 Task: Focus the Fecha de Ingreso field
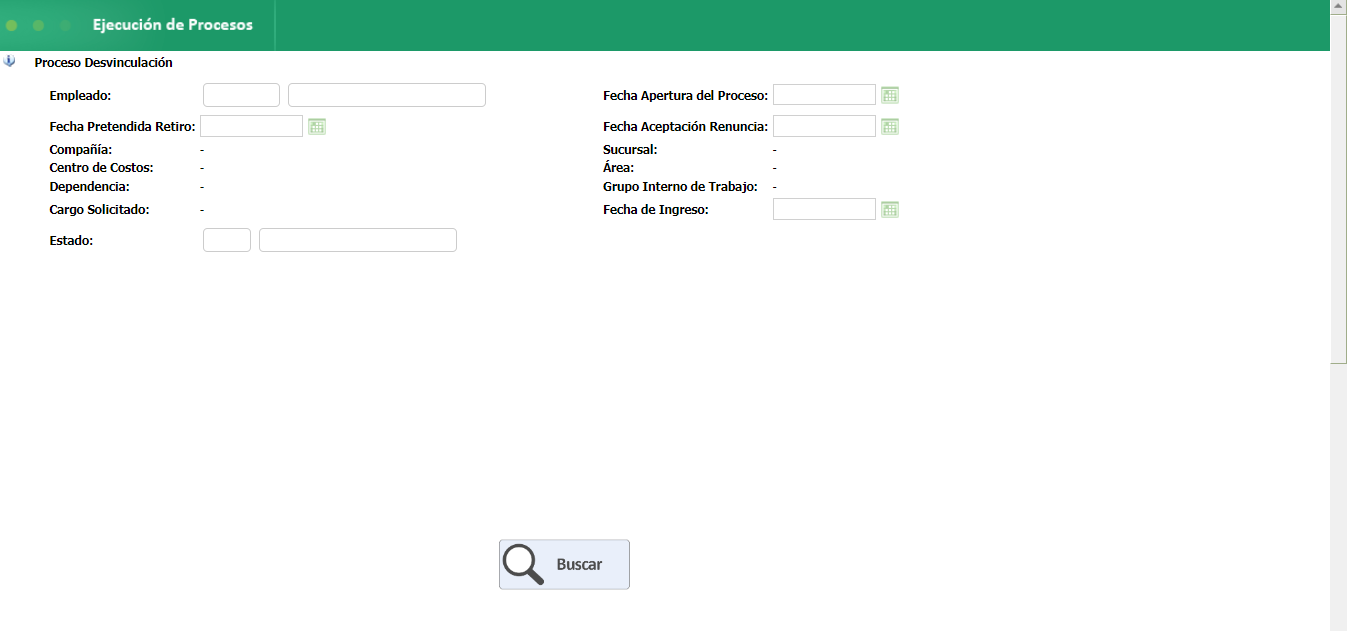825,209
